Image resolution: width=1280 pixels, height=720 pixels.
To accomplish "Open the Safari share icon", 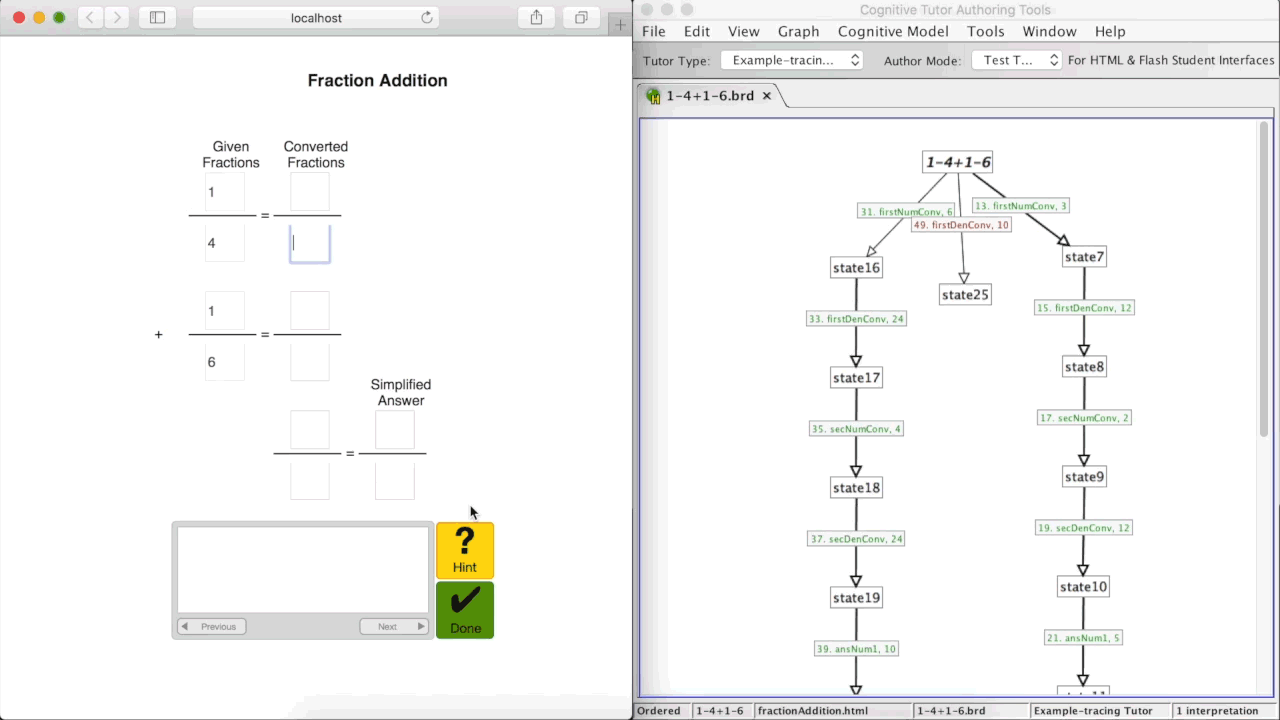I will tap(536, 17).
